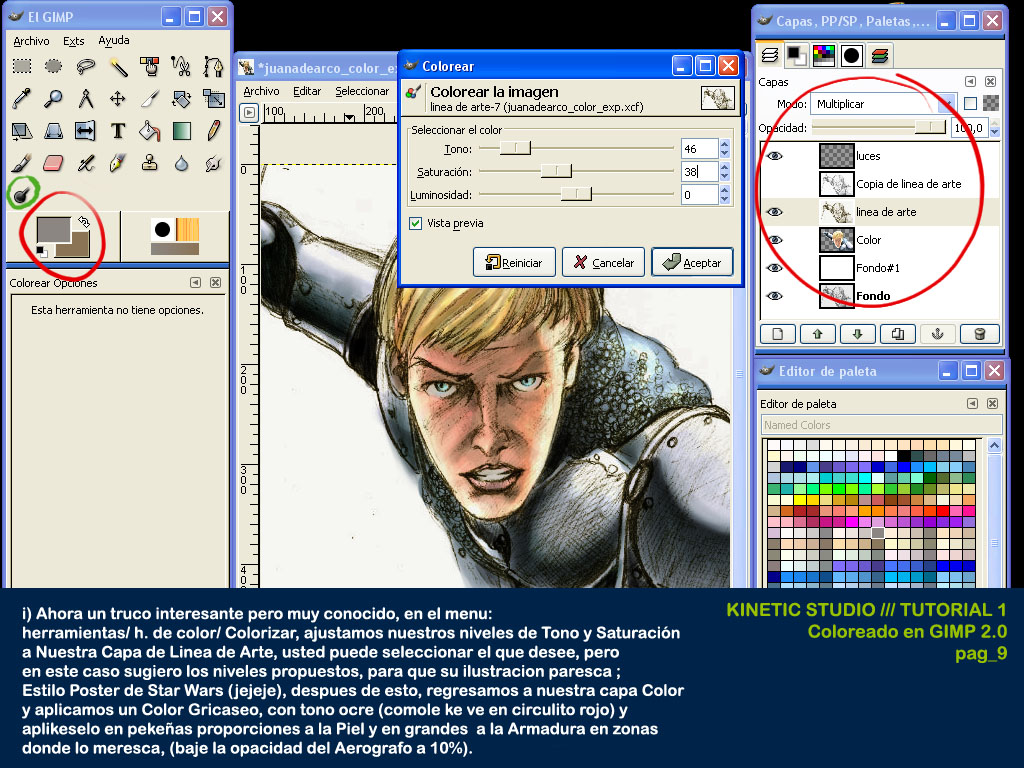The image size is (1024, 768).
Task: Select the Ellipse Select tool
Action: [x=54, y=66]
